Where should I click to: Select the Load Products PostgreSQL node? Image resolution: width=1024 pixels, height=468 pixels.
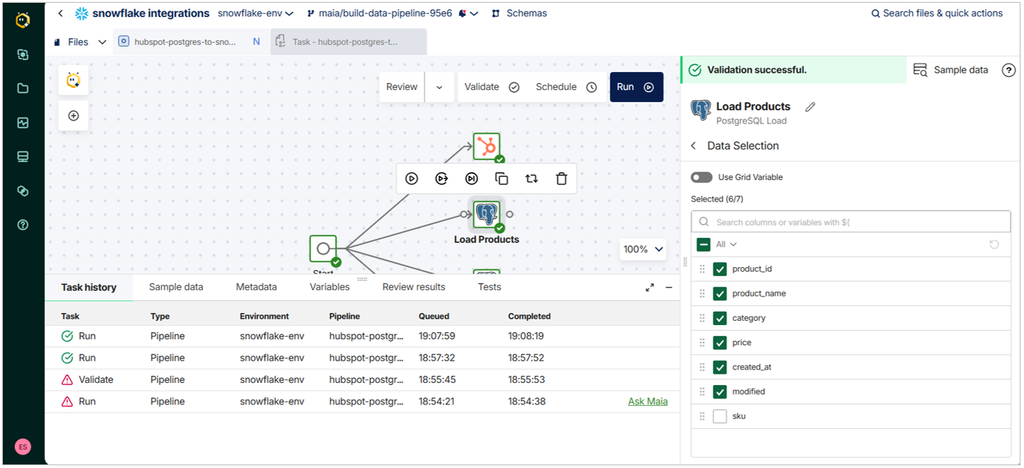coord(487,214)
